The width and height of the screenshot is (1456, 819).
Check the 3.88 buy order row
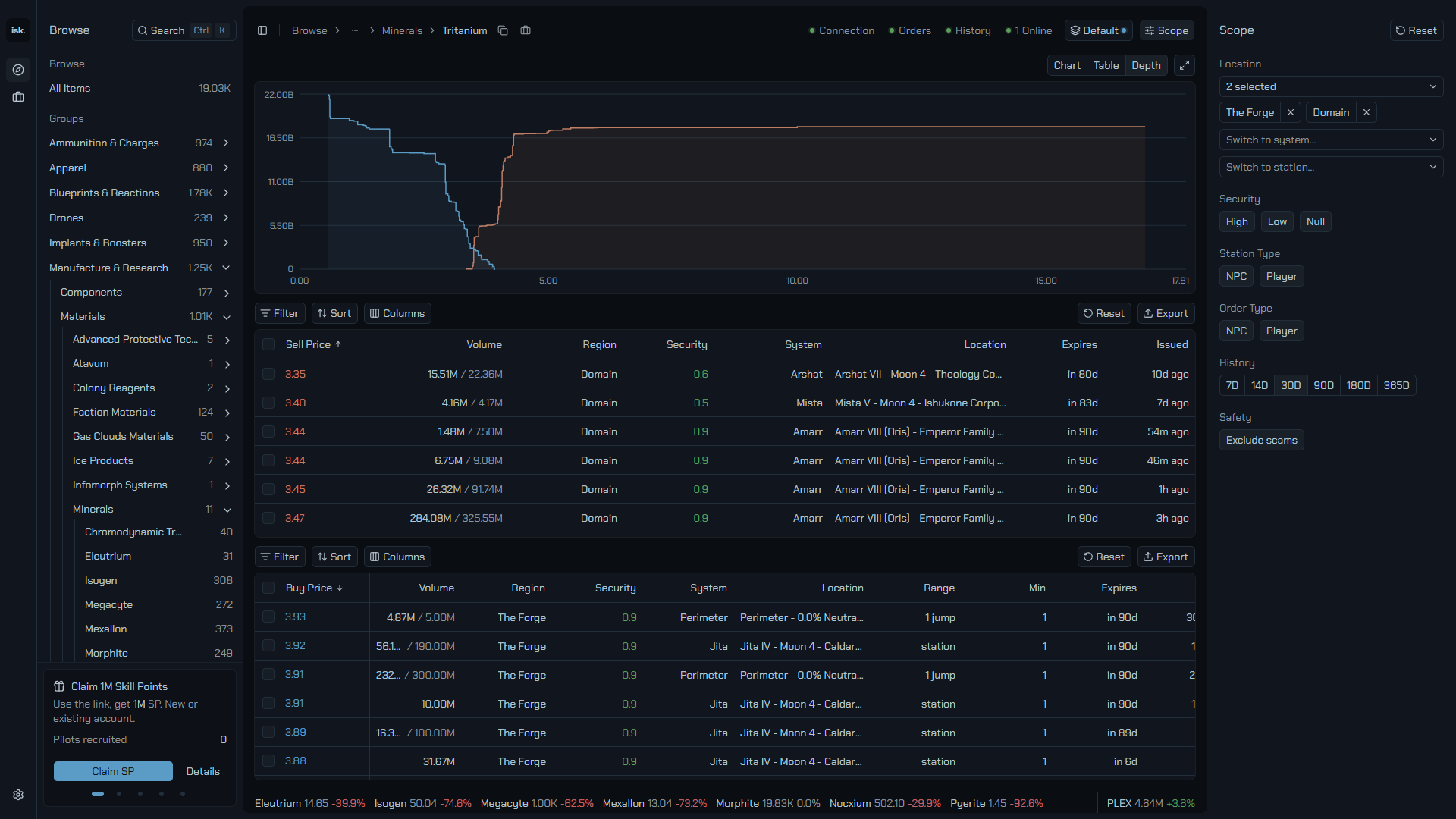coord(268,761)
